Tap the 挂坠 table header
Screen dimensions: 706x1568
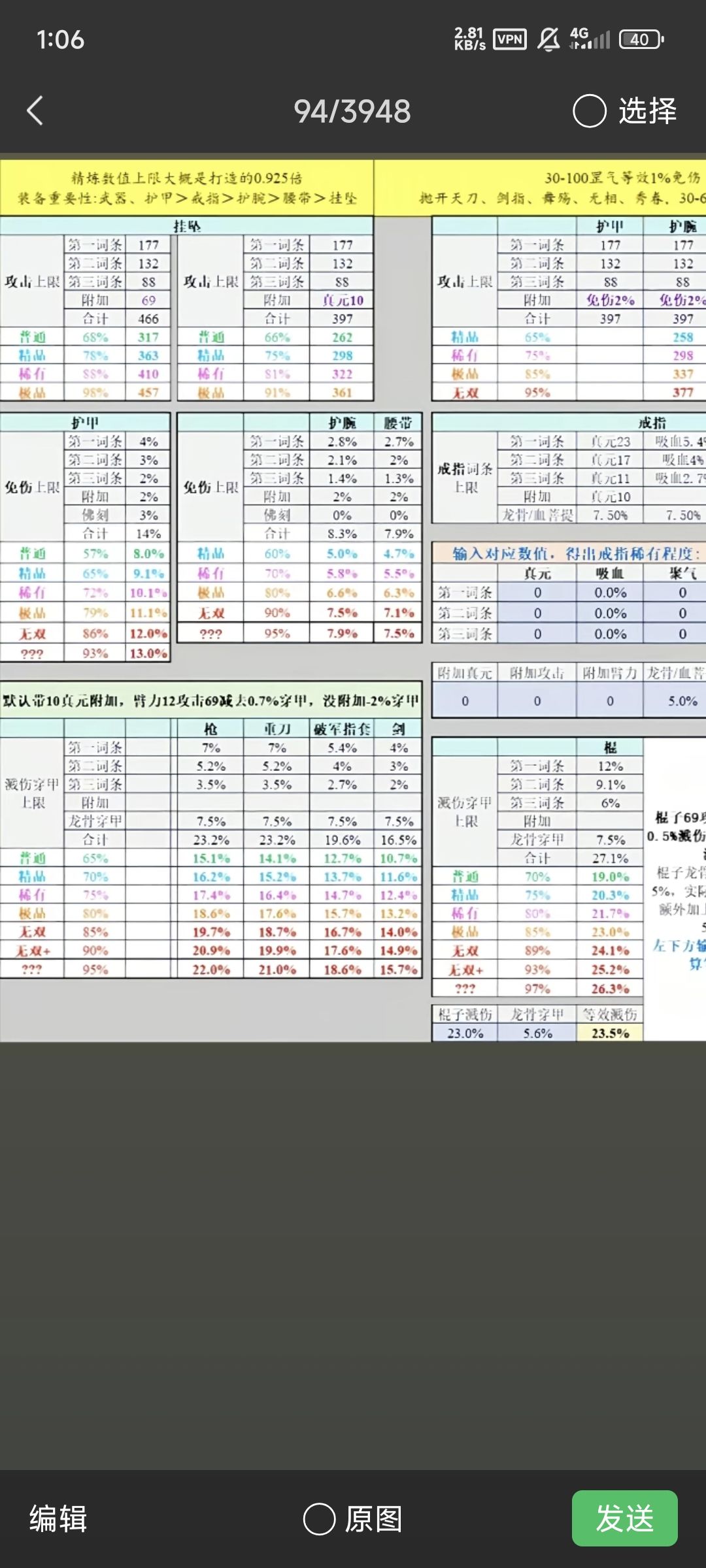click(187, 226)
